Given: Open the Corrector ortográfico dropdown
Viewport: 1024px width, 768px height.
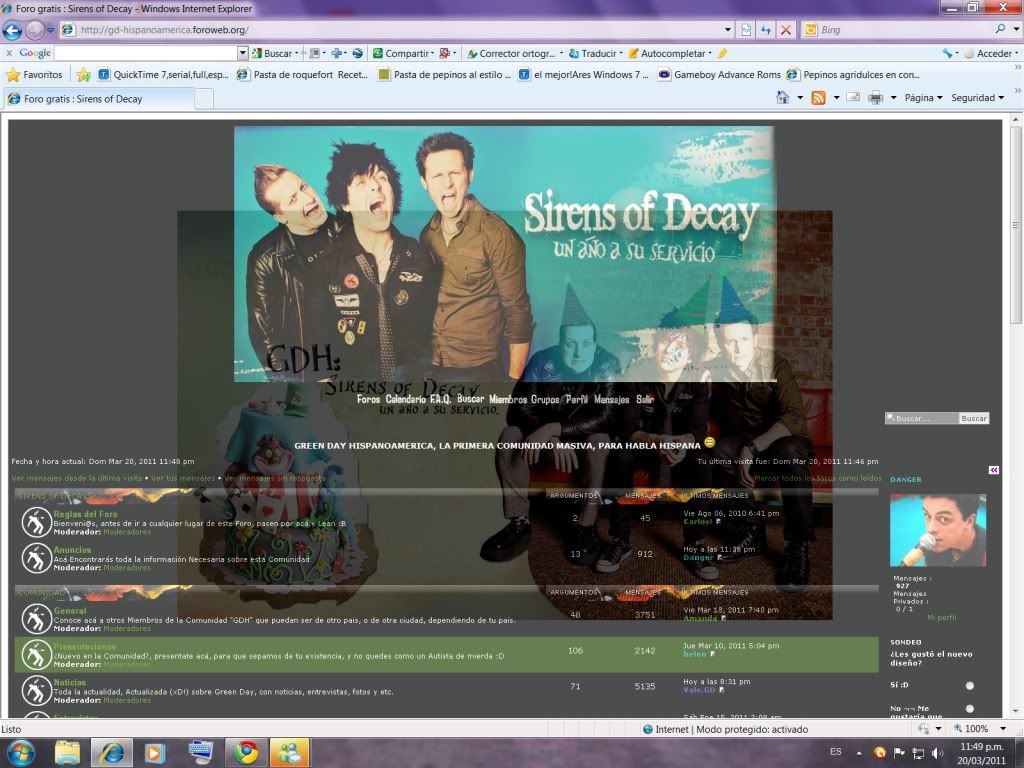Looking at the screenshot, I should click(x=562, y=54).
